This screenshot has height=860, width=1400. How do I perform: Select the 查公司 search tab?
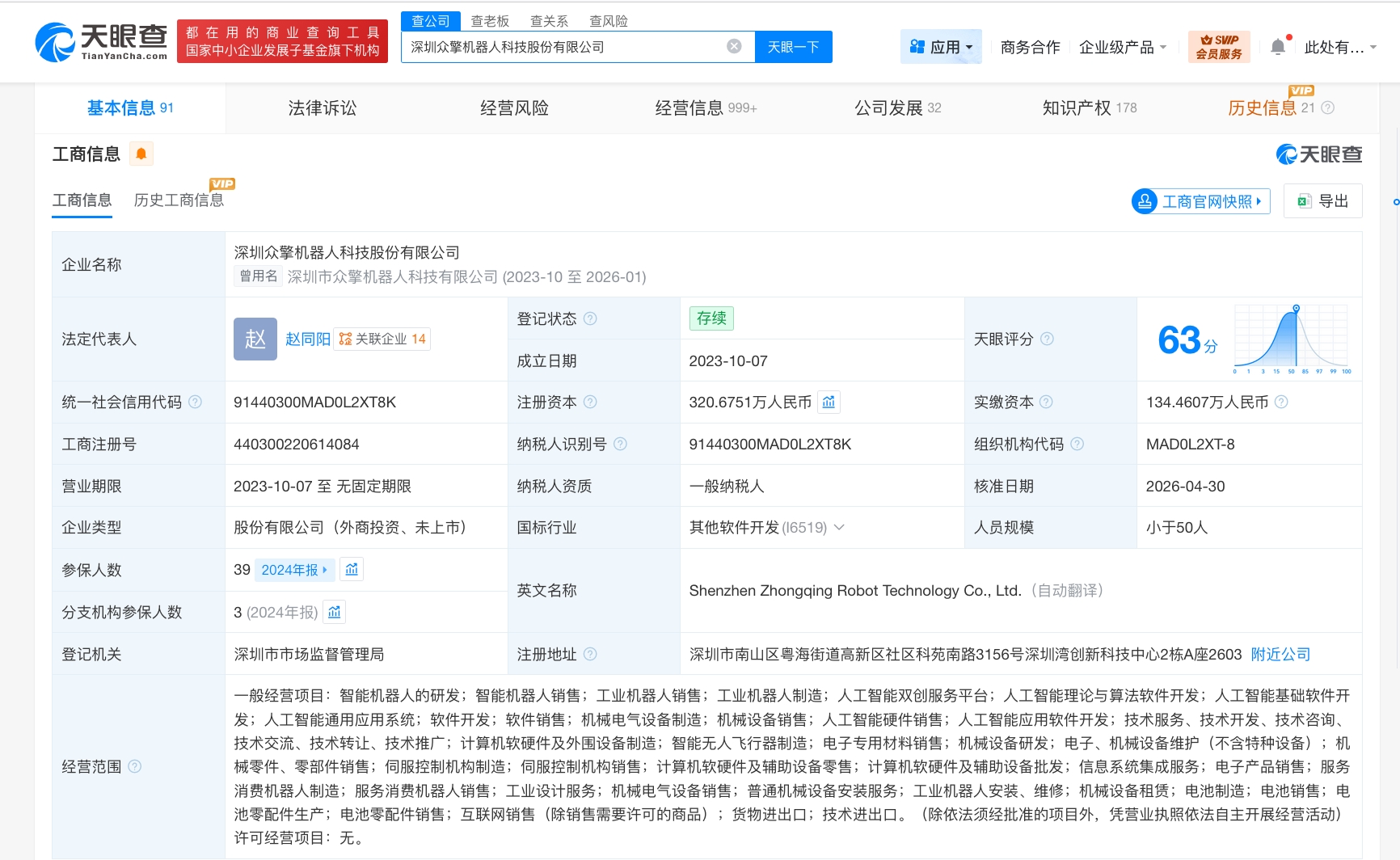(x=431, y=21)
